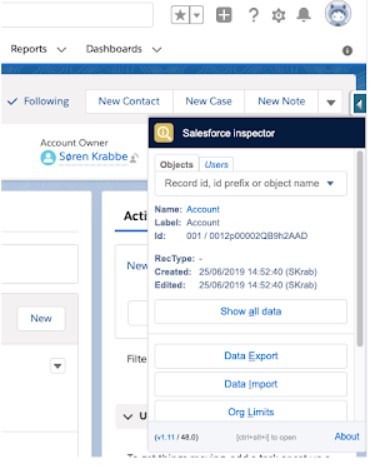Toggle the Following button

pyautogui.click(x=39, y=101)
